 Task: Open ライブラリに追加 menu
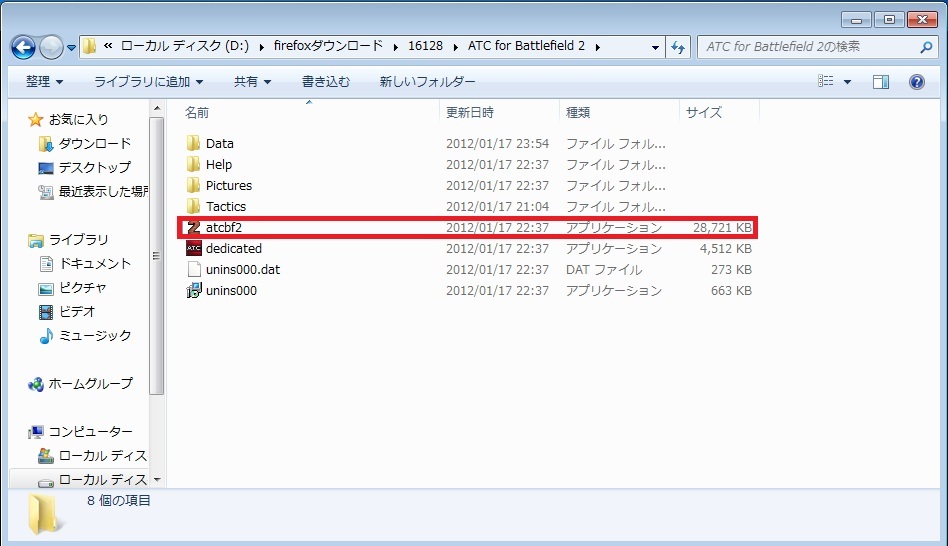click(x=148, y=82)
